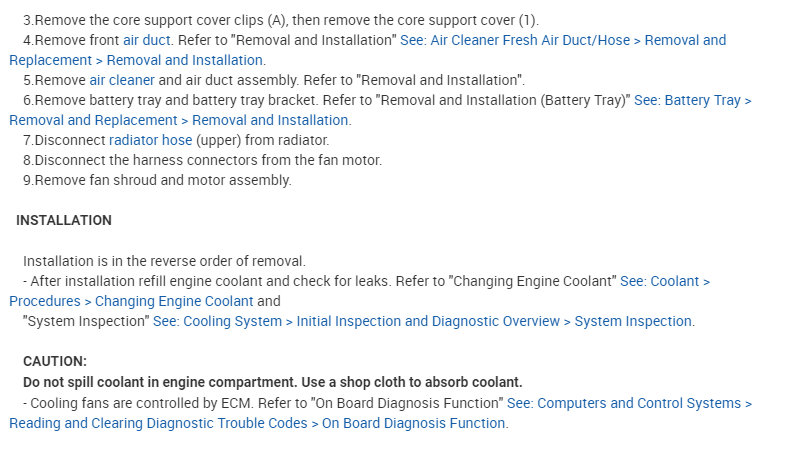Click 'Installation is in the reverse order' sentence
This screenshot has width=786, height=467.
point(164,261)
